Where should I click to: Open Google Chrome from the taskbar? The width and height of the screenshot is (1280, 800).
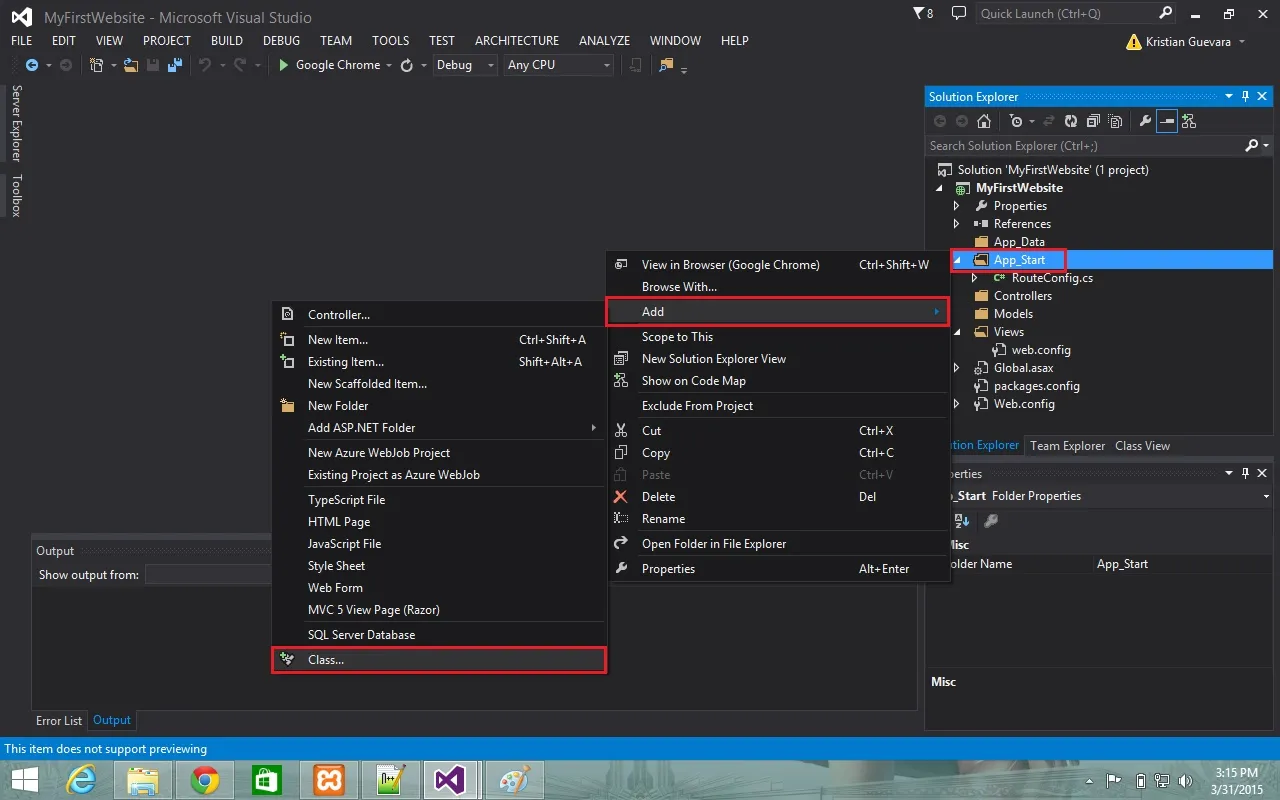click(x=205, y=780)
